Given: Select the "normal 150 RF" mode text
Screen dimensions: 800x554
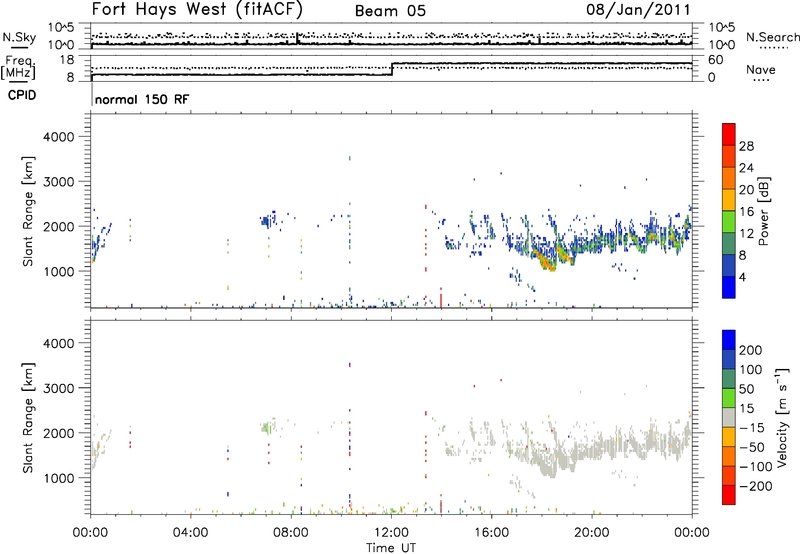Looking at the screenshot, I should (142, 99).
